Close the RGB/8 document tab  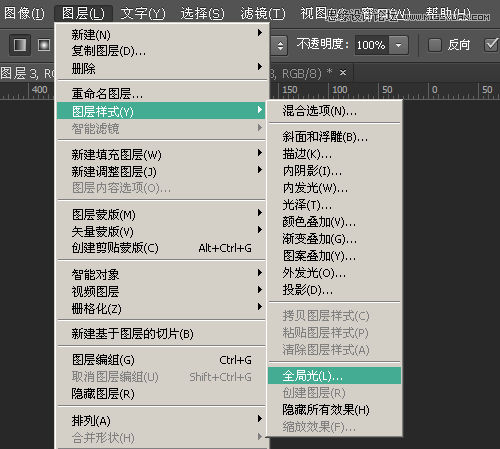pyautogui.click(x=343, y=72)
